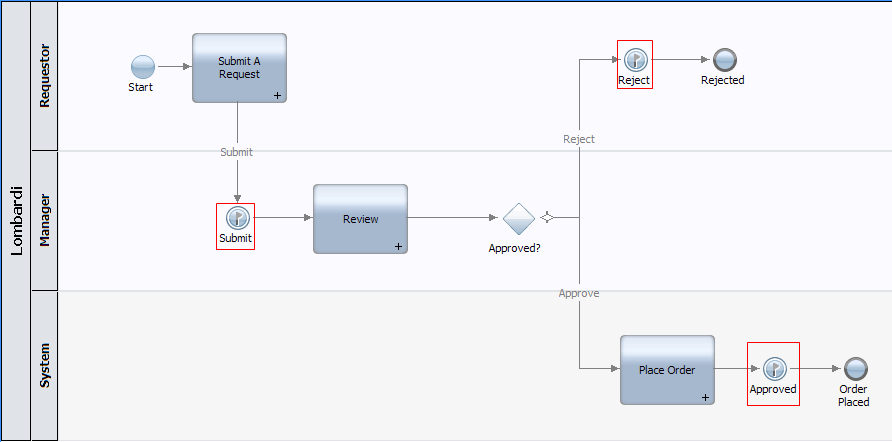Select the Submit milestone flag icon
892x442 pixels.
(237, 217)
